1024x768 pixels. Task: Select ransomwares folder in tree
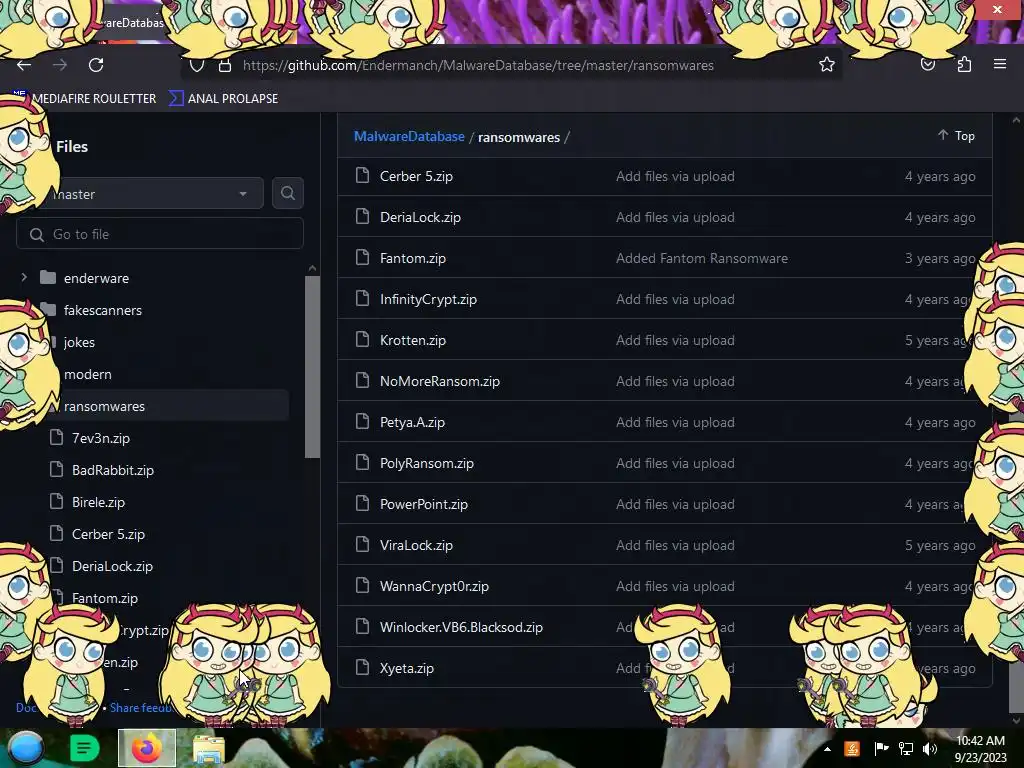pyautogui.click(x=104, y=406)
